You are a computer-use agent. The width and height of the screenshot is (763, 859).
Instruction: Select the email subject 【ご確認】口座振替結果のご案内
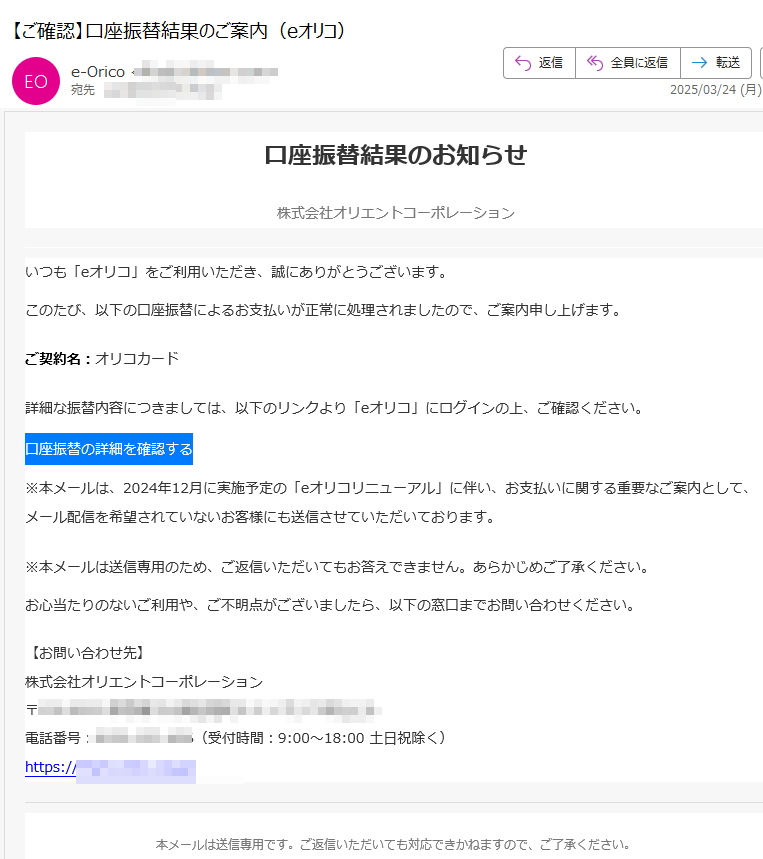(x=180, y=30)
